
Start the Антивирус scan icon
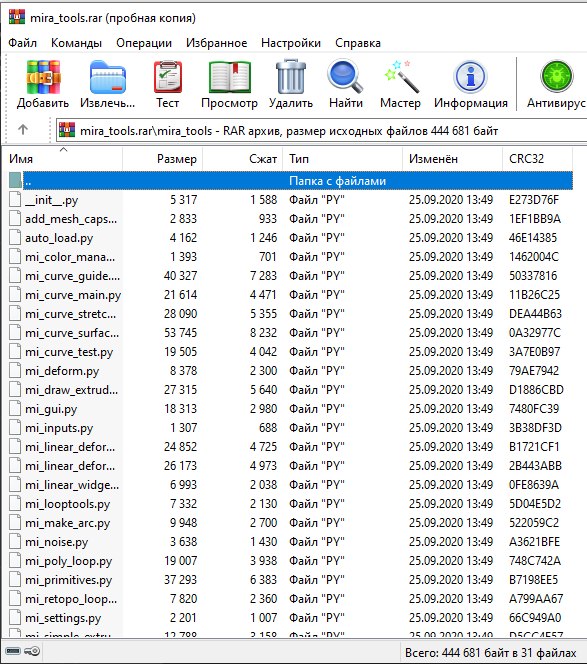(557, 77)
